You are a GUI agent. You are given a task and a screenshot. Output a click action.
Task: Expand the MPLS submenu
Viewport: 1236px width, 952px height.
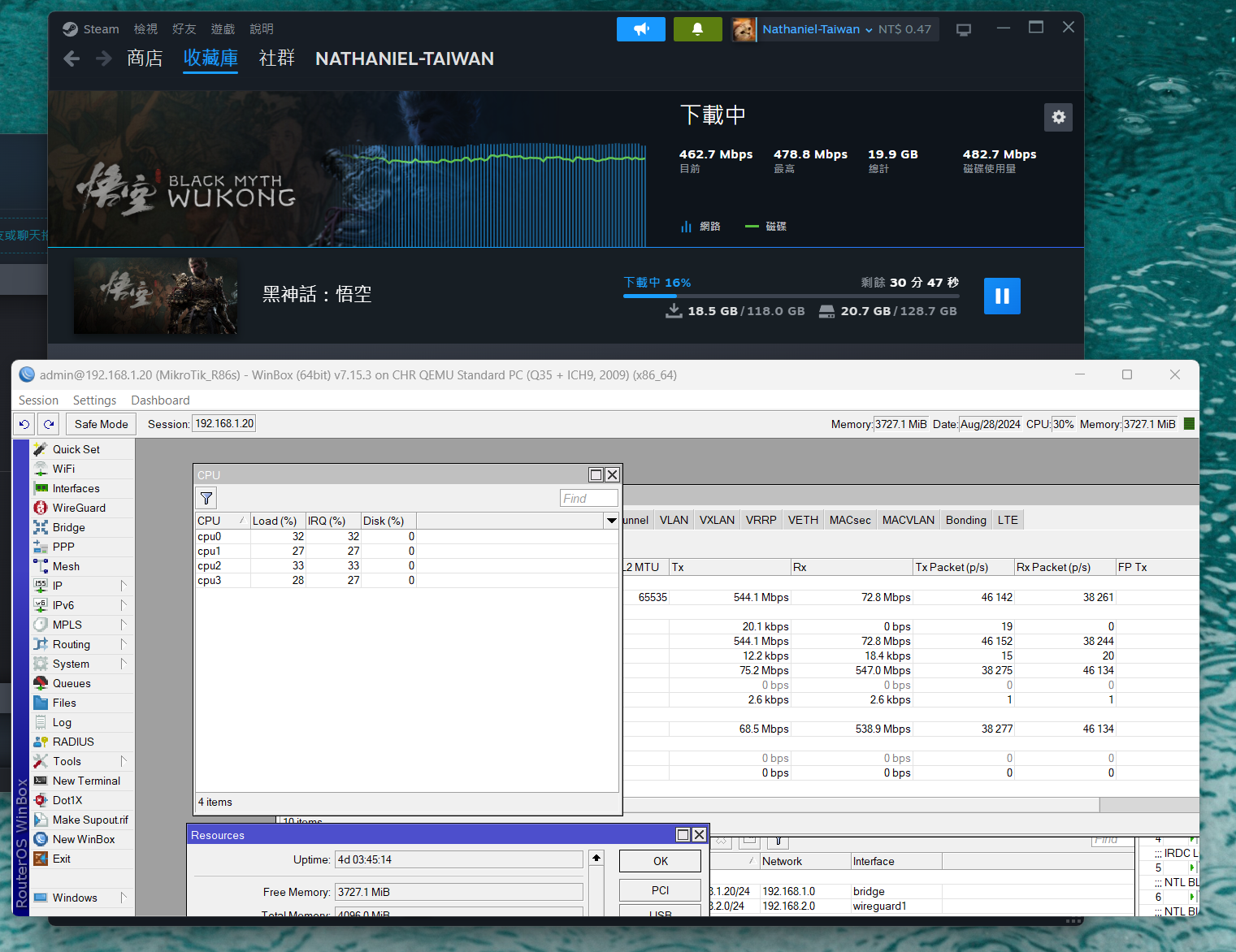124,625
